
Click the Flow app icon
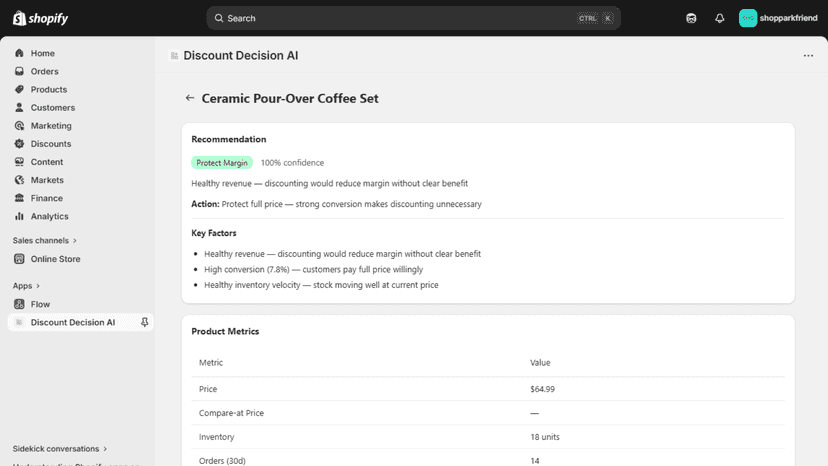20,304
